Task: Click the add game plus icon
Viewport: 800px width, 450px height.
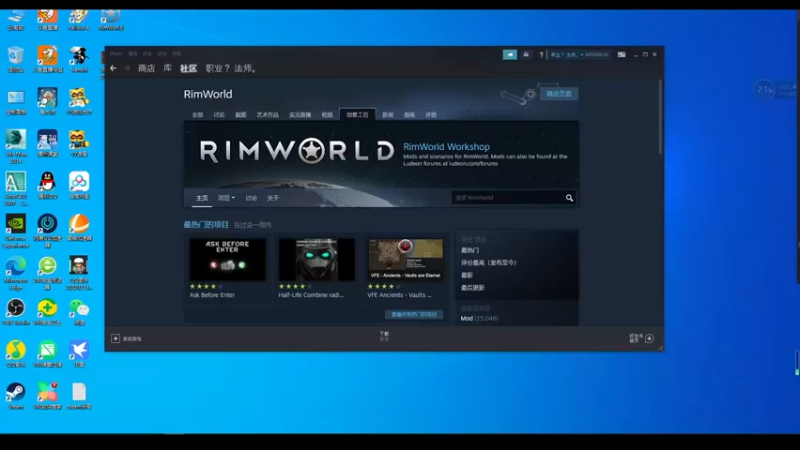Action: 115,338
